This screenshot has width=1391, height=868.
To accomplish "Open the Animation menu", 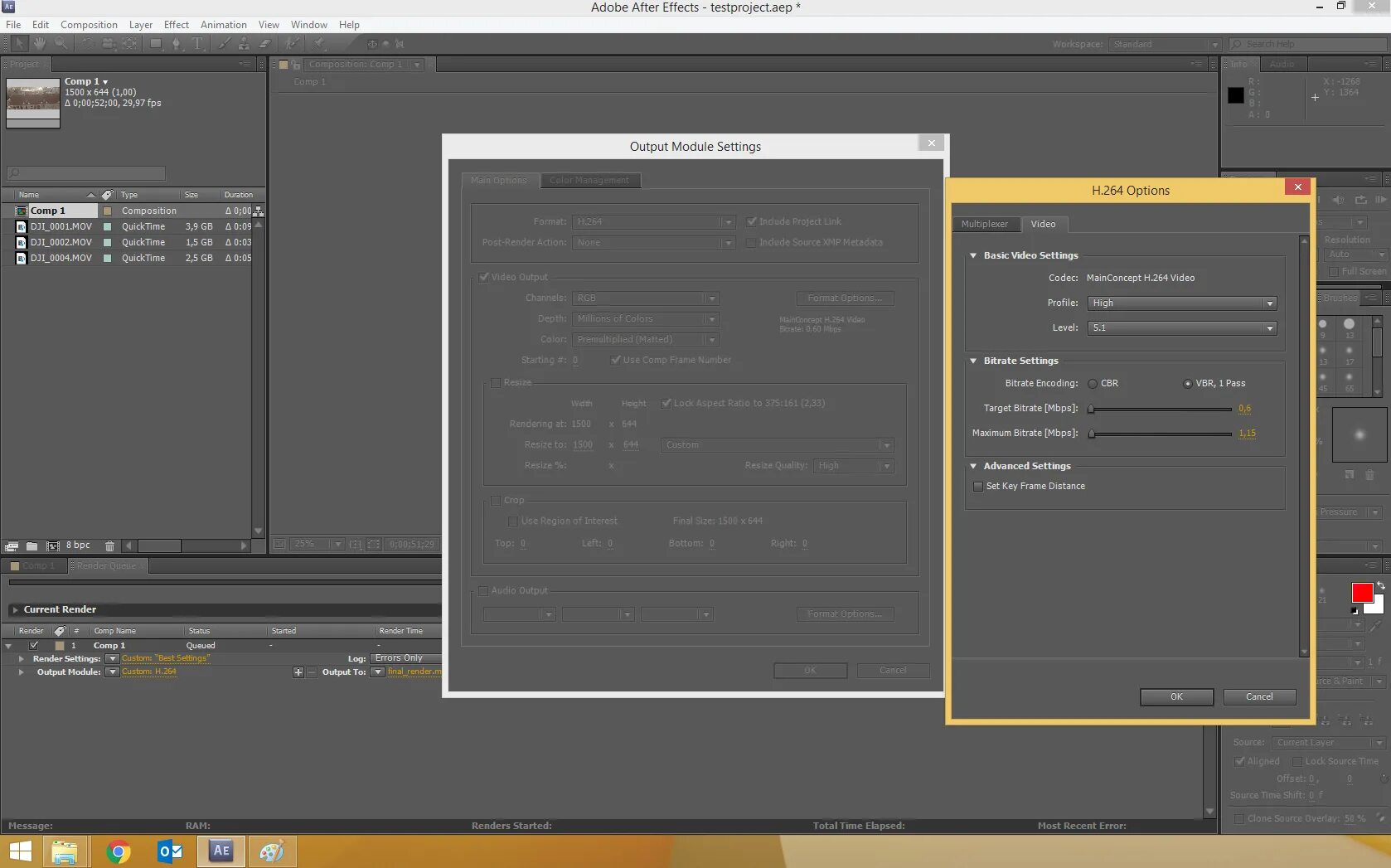I will pyautogui.click(x=223, y=25).
